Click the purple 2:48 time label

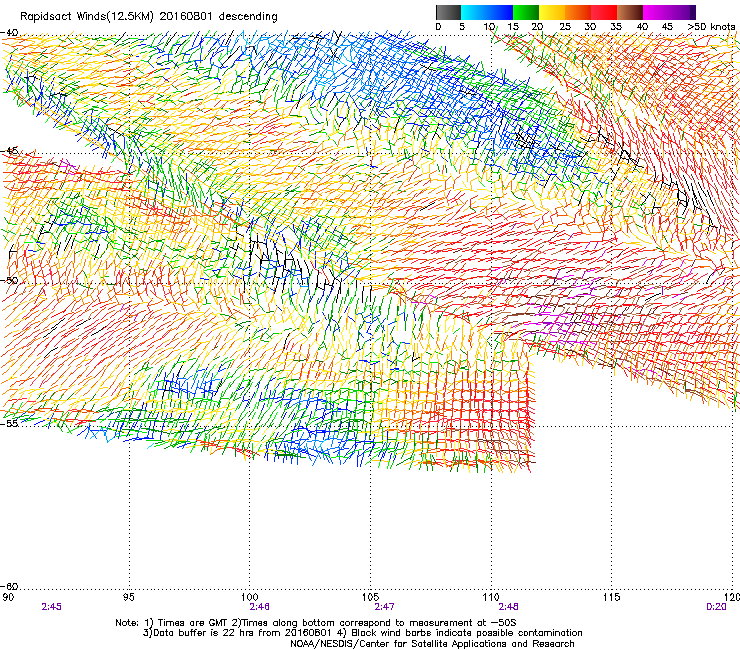point(508,607)
